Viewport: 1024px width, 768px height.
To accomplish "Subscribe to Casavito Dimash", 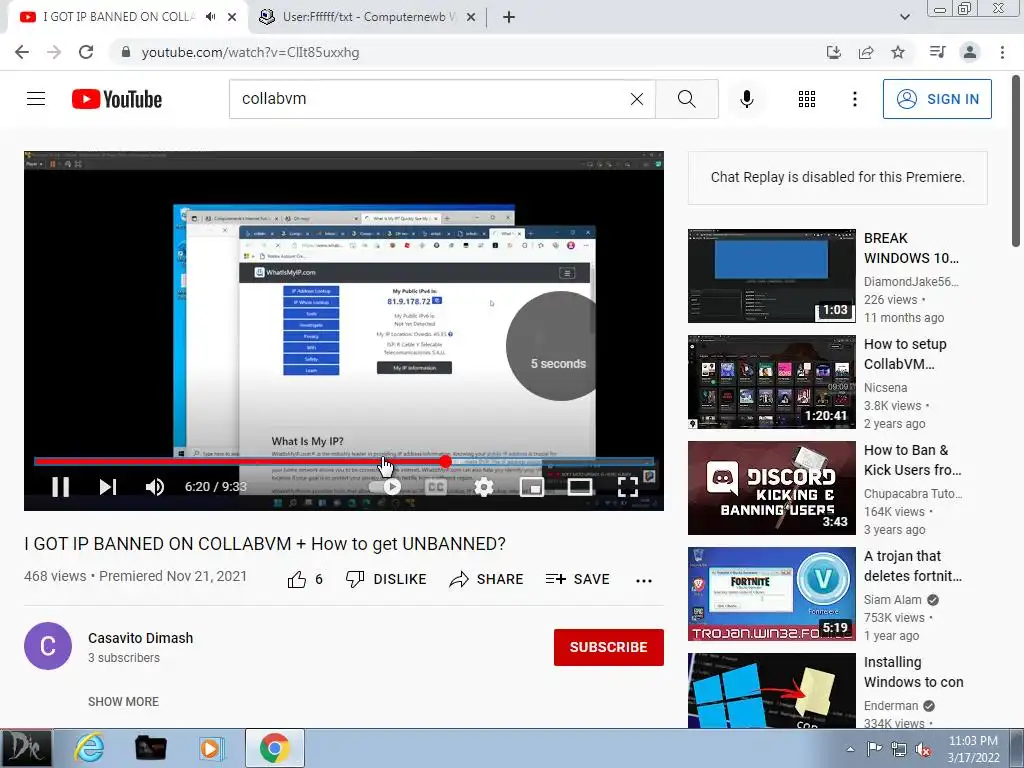I will 609,647.
